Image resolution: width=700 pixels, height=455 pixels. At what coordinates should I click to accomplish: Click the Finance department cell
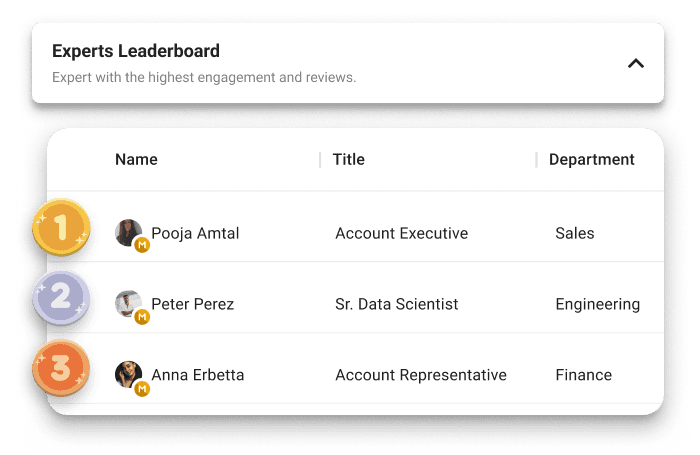[583, 375]
